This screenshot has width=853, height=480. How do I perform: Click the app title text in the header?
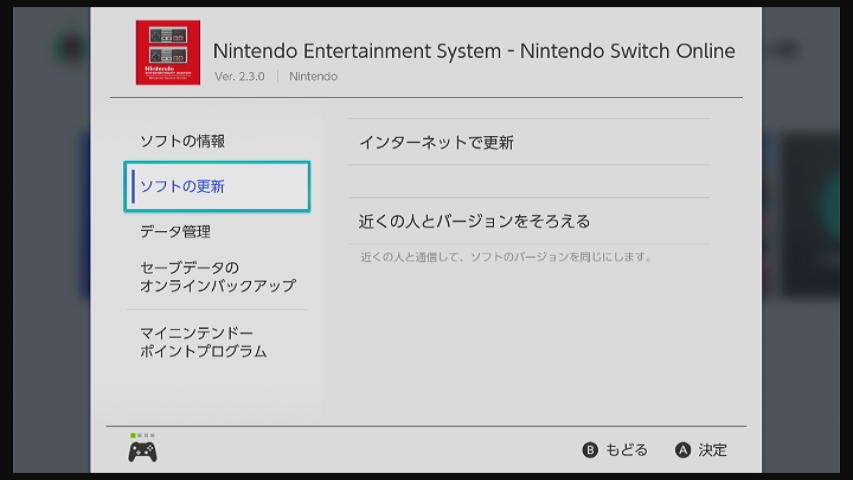(x=473, y=51)
